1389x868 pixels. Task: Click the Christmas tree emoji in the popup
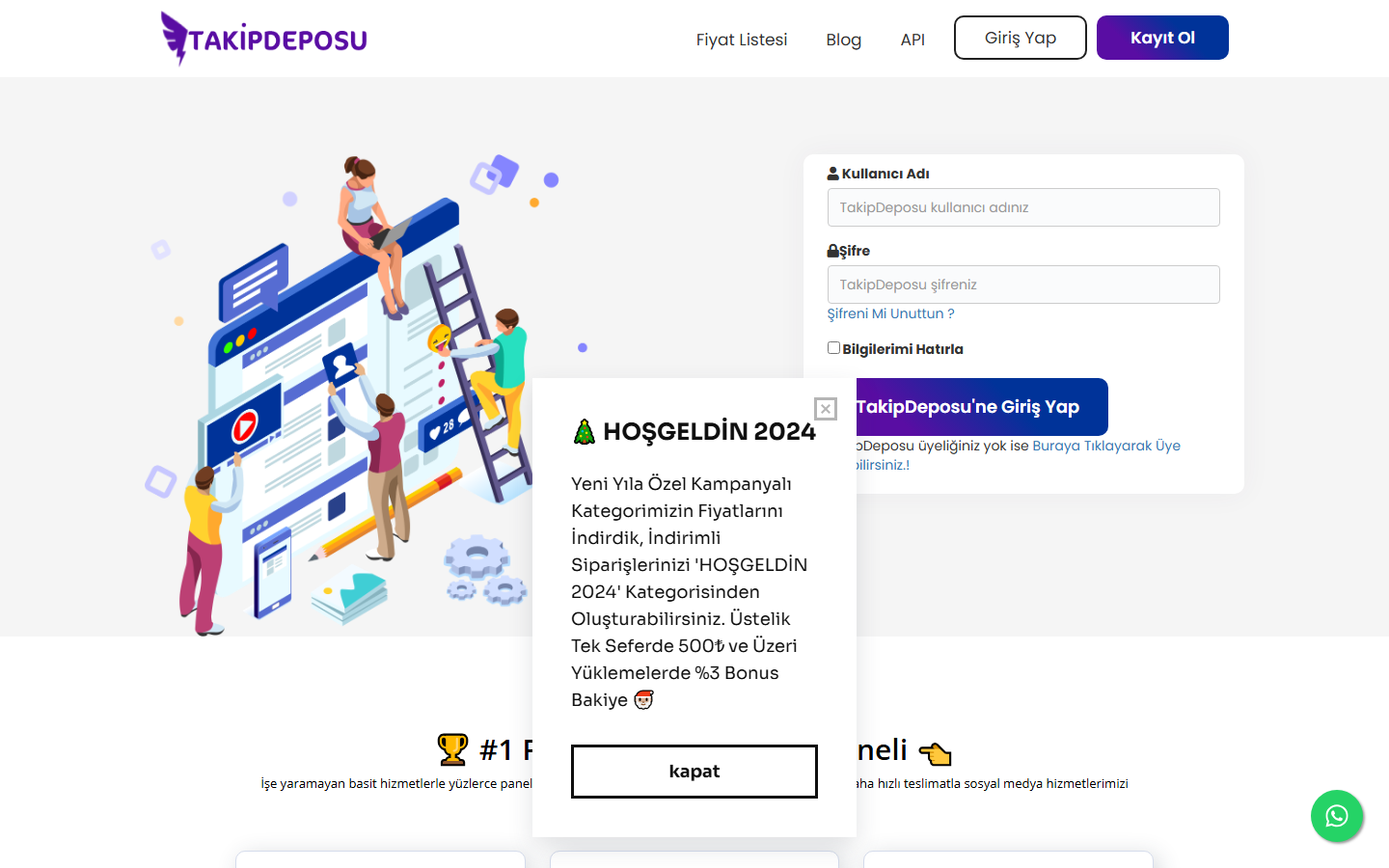[x=582, y=431]
